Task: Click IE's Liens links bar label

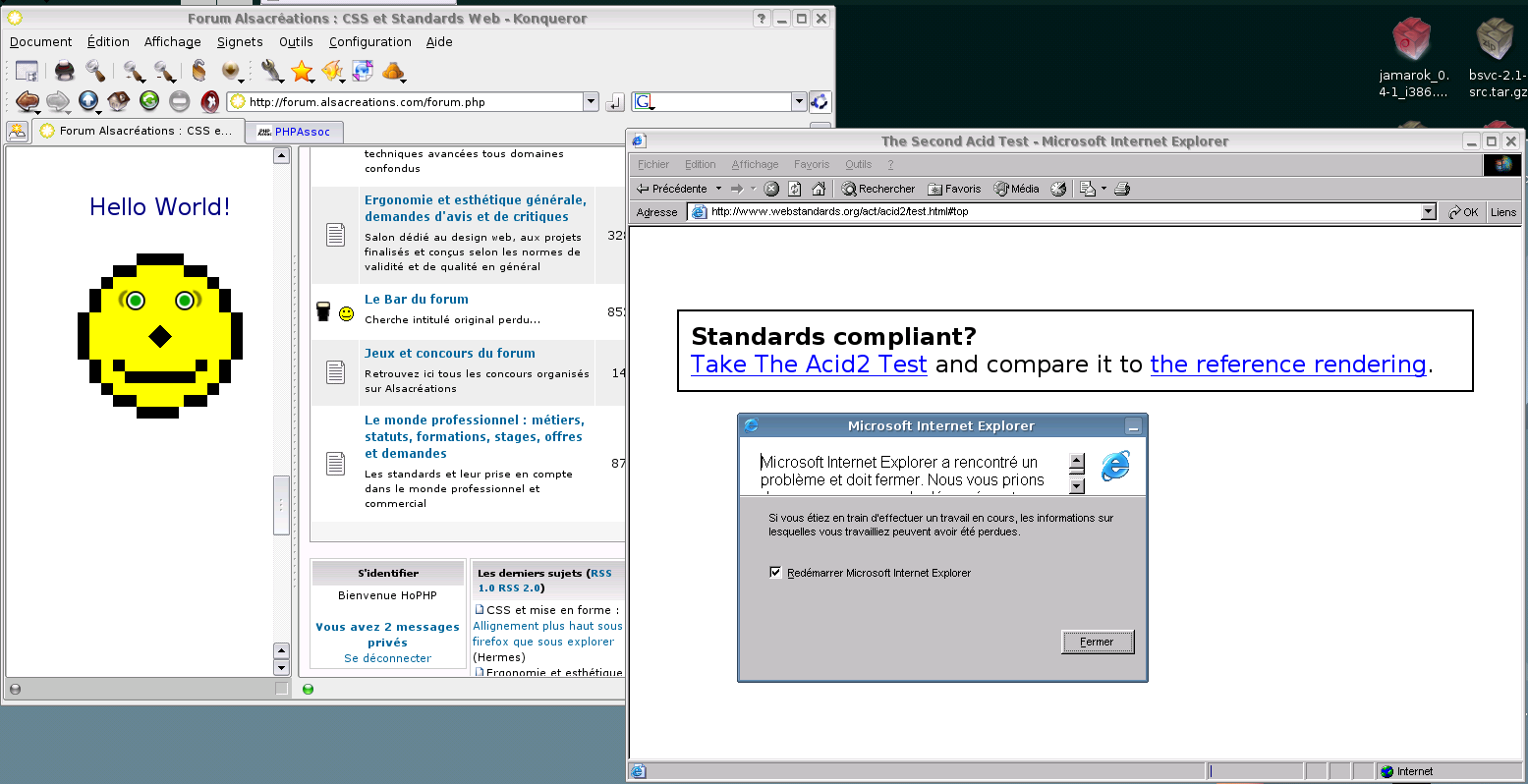Action: click(x=1503, y=212)
